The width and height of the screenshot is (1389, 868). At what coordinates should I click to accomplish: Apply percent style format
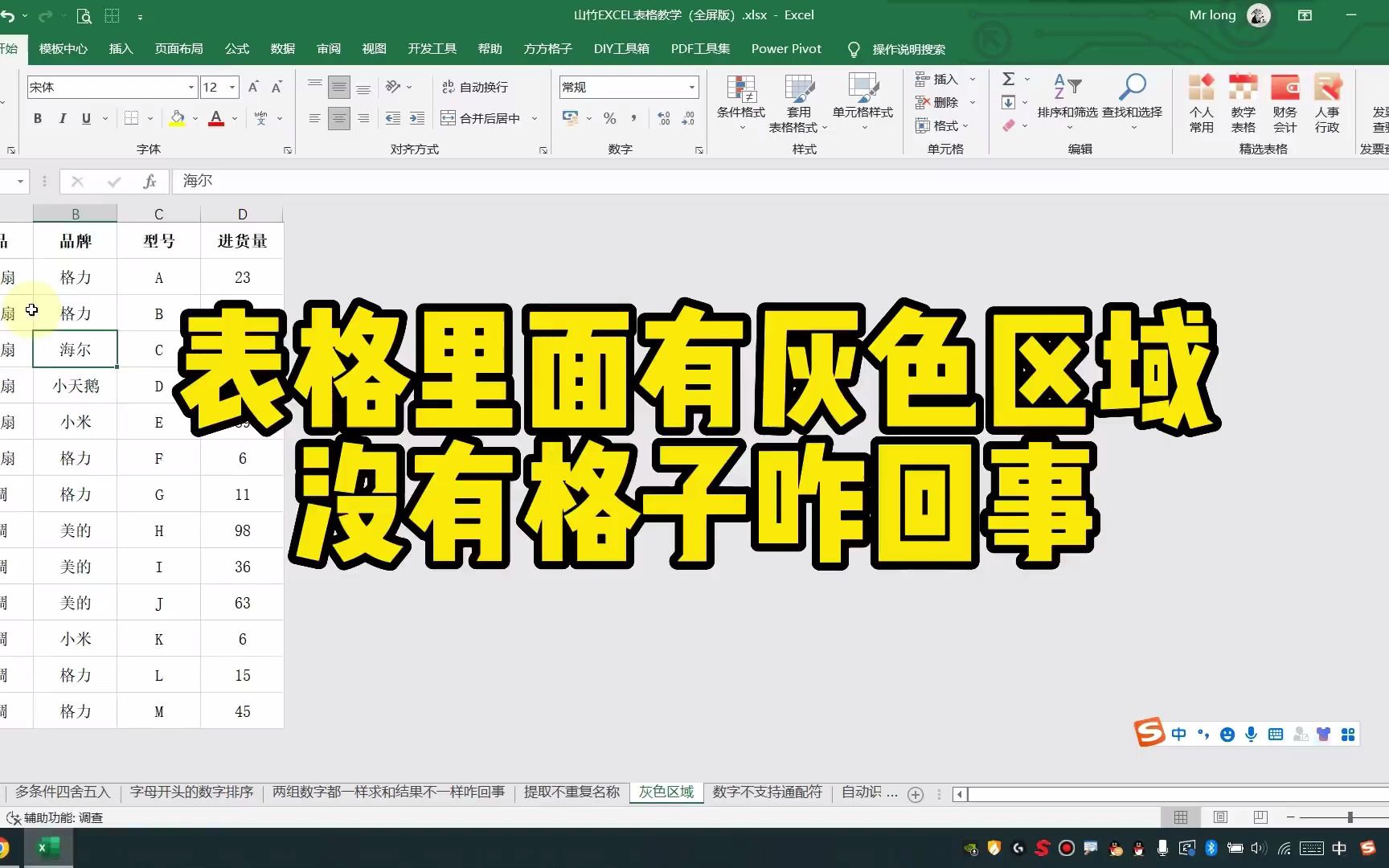[x=610, y=118]
